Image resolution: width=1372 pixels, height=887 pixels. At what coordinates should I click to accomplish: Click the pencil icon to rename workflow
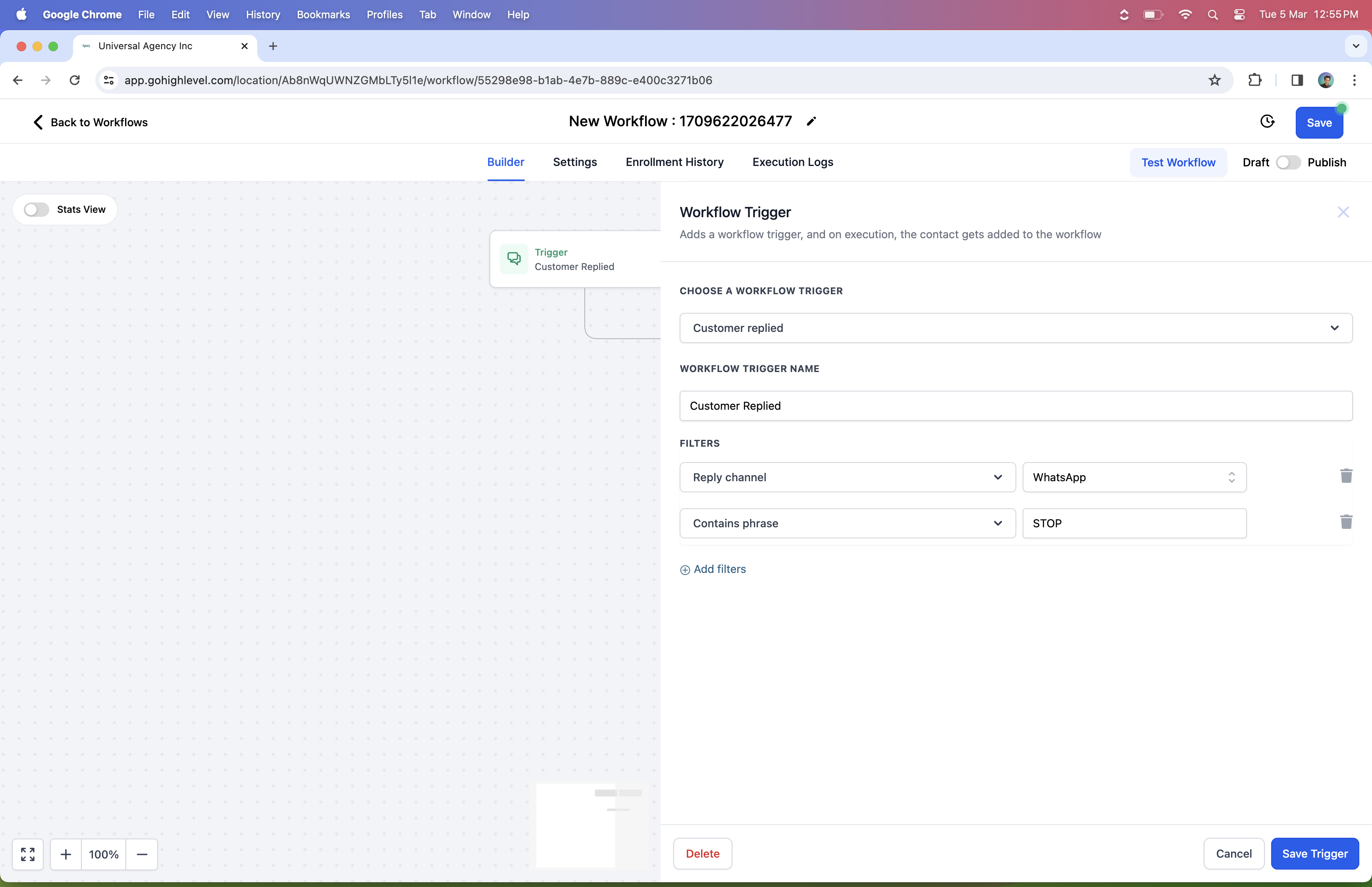811,121
